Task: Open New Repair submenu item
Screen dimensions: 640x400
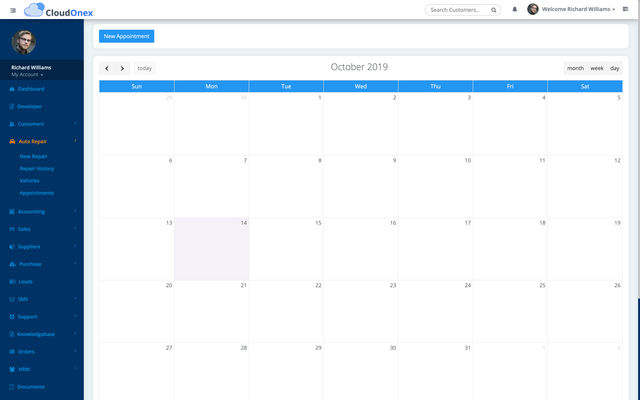Action: (x=33, y=156)
